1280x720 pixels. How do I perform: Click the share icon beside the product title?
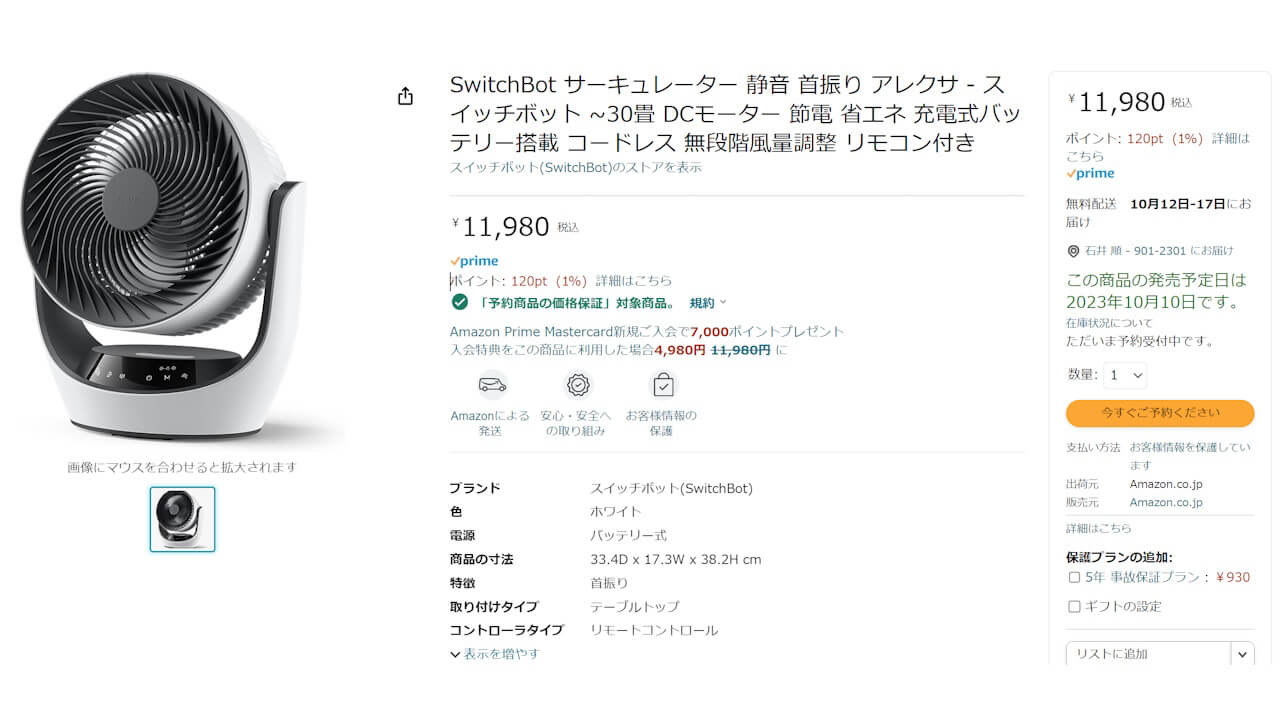[404, 95]
